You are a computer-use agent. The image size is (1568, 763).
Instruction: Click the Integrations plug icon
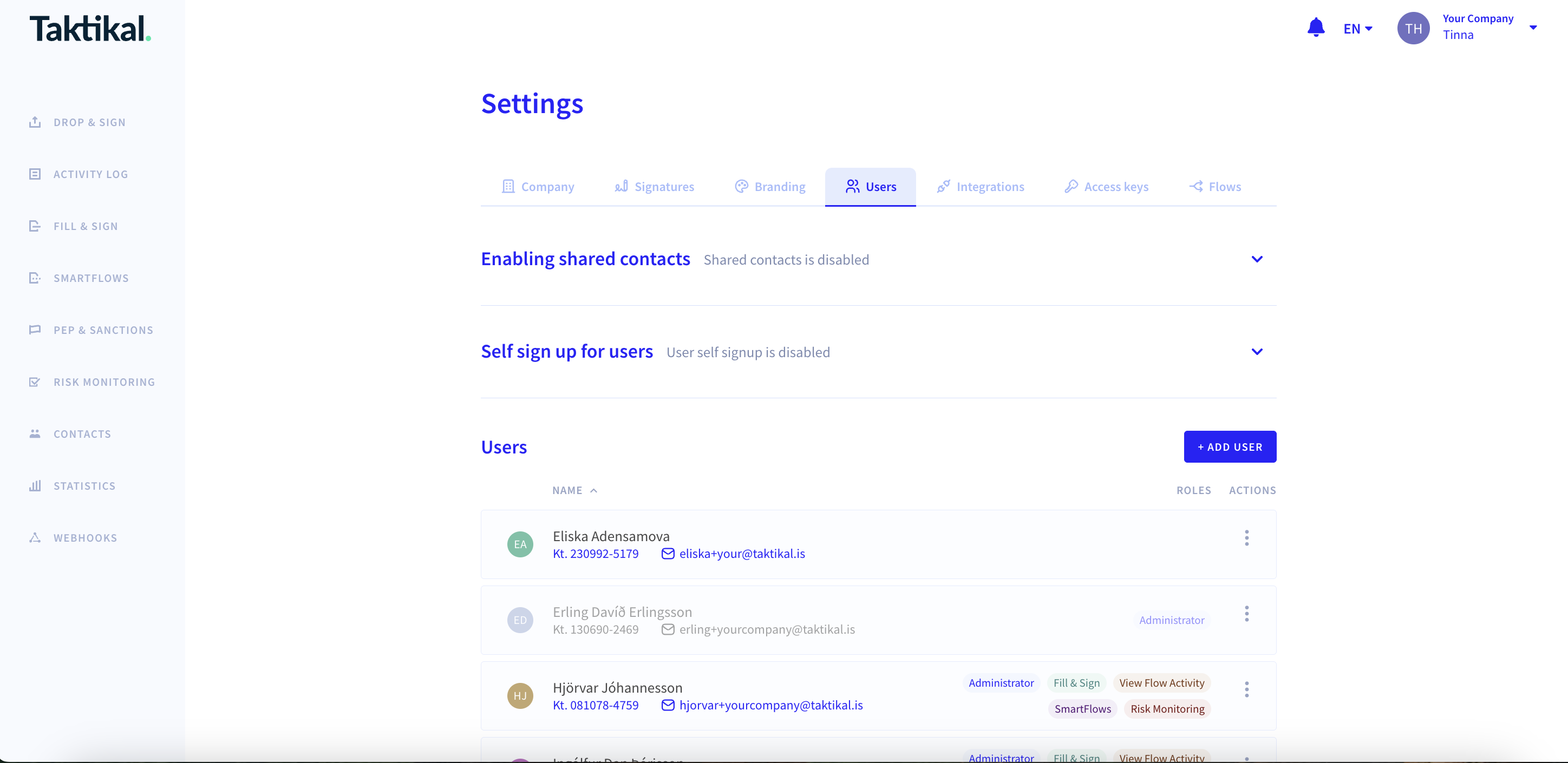point(943,186)
